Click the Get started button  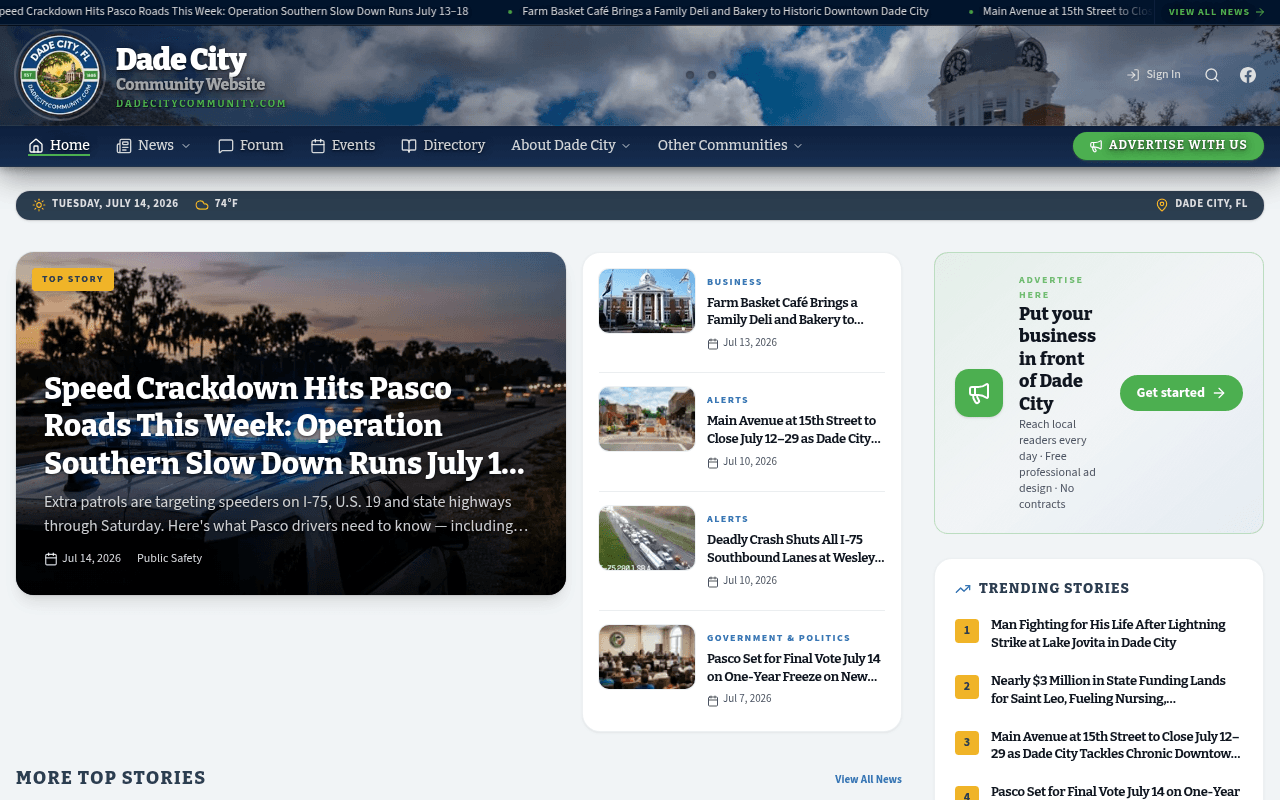[1181, 393]
